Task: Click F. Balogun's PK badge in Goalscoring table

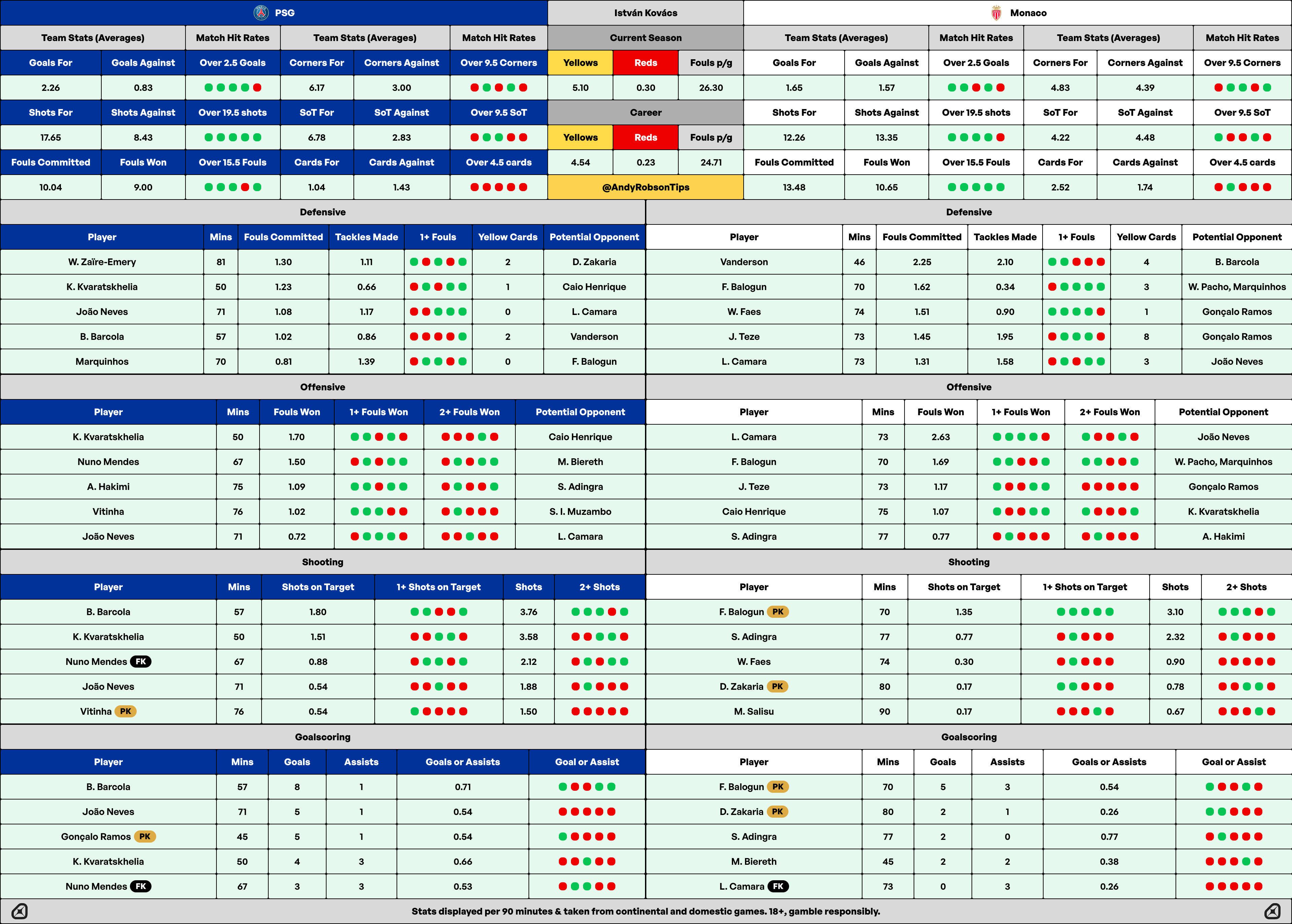Action: click(778, 786)
